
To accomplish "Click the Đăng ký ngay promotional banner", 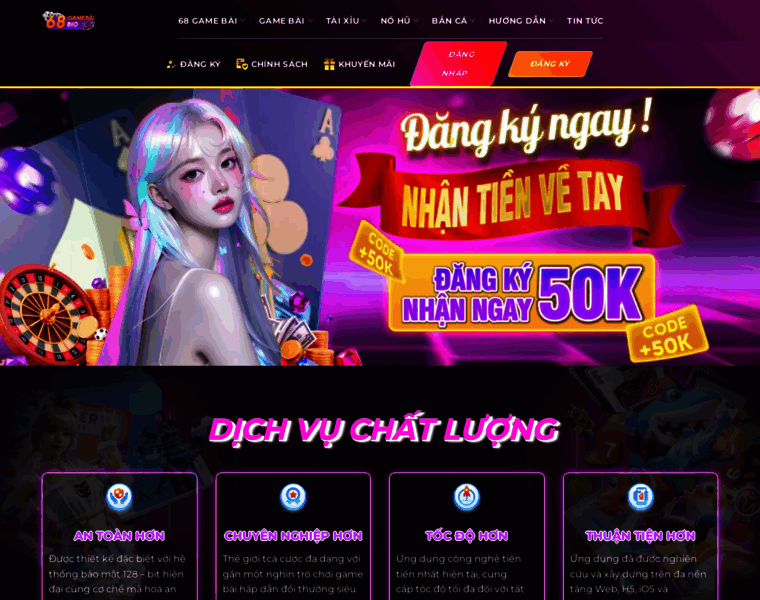I will (x=380, y=227).
